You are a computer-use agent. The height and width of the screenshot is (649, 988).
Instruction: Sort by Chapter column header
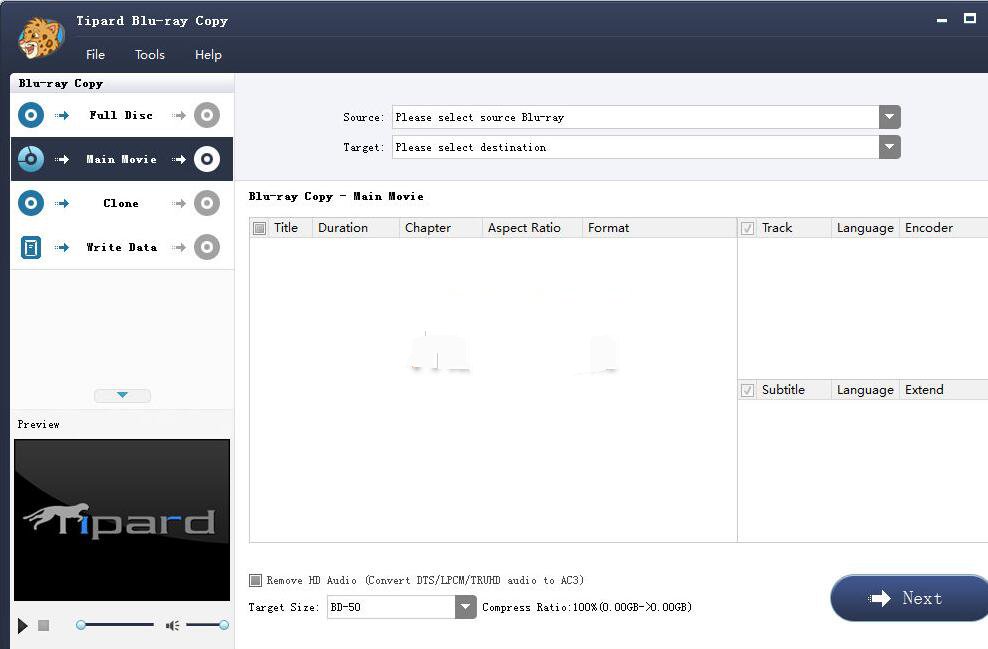pyautogui.click(x=441, y=227)
